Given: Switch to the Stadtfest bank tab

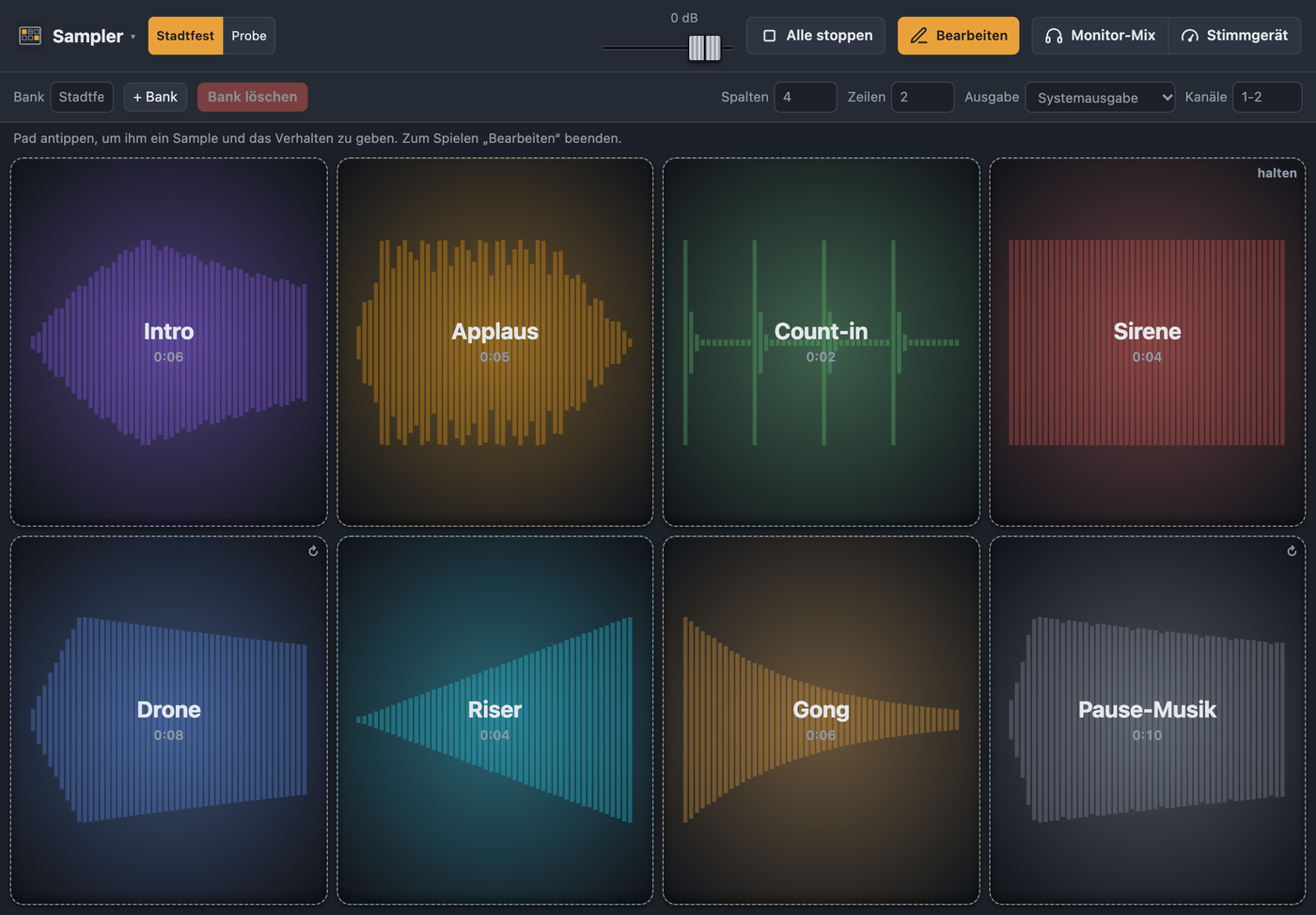Looking at the screenshot, I should [x=185, y=36].
